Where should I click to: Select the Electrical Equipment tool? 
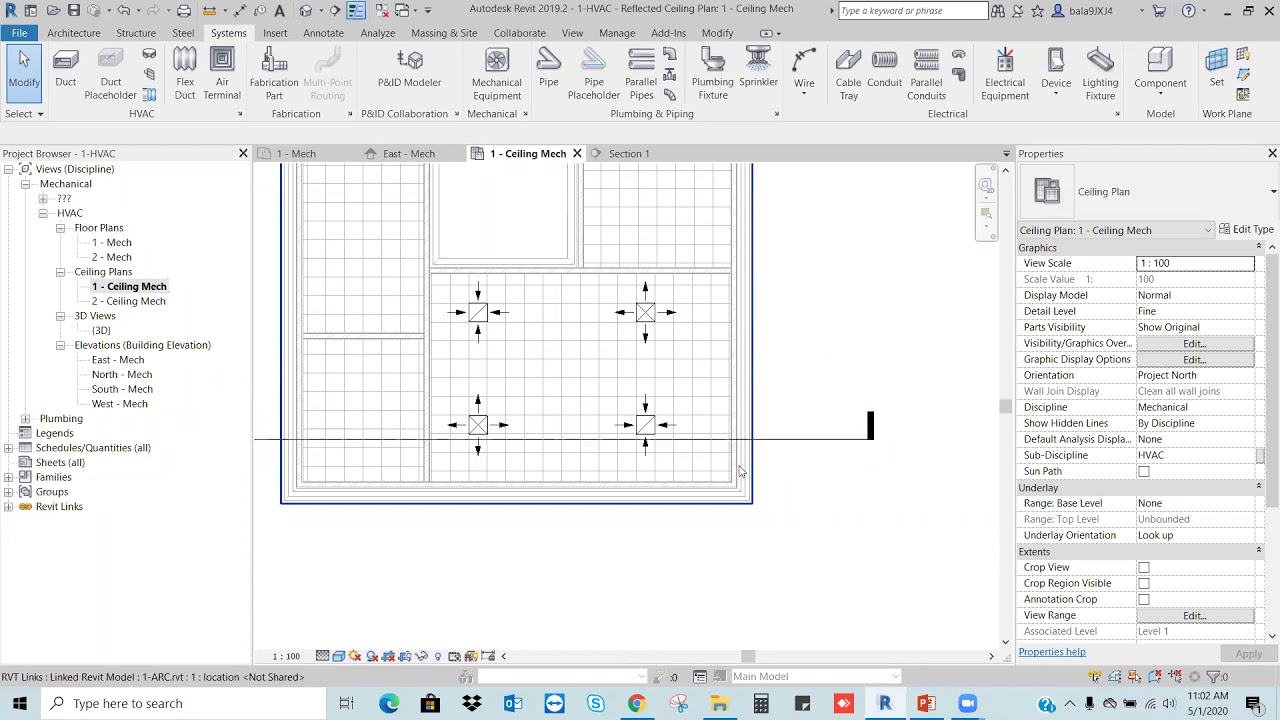point(1005,75)
